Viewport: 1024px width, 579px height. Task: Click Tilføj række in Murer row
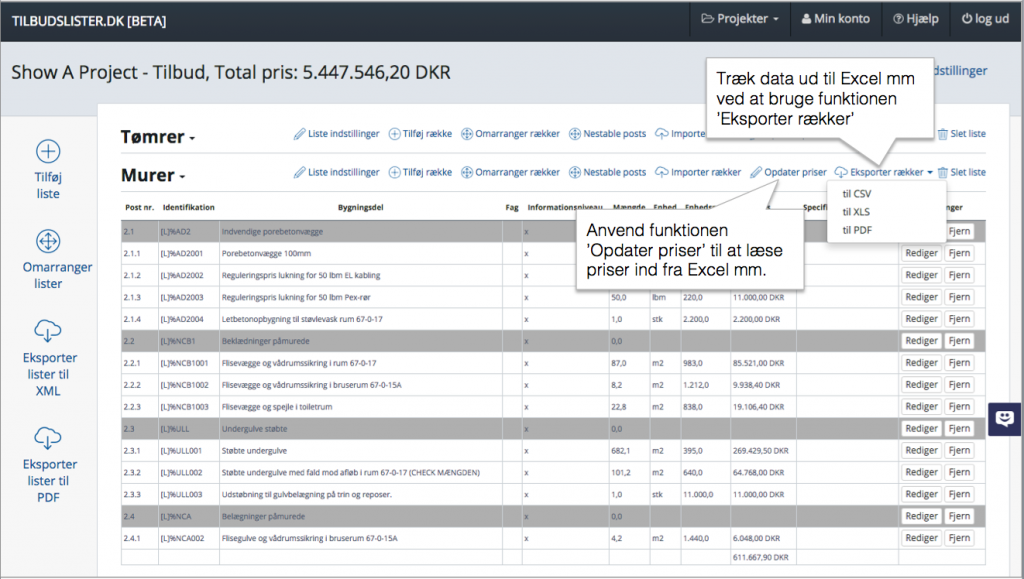pyautogui.click(x=420, y=172)
